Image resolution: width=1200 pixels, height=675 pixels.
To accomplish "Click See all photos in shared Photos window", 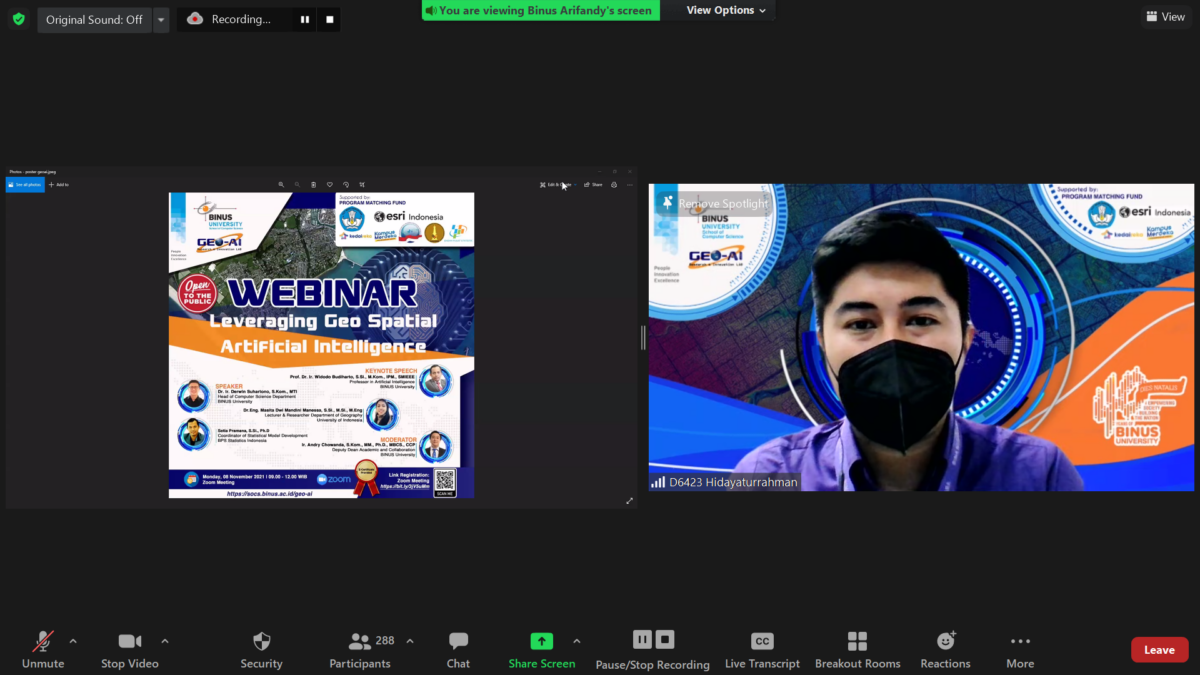I will tap(24, 185).
